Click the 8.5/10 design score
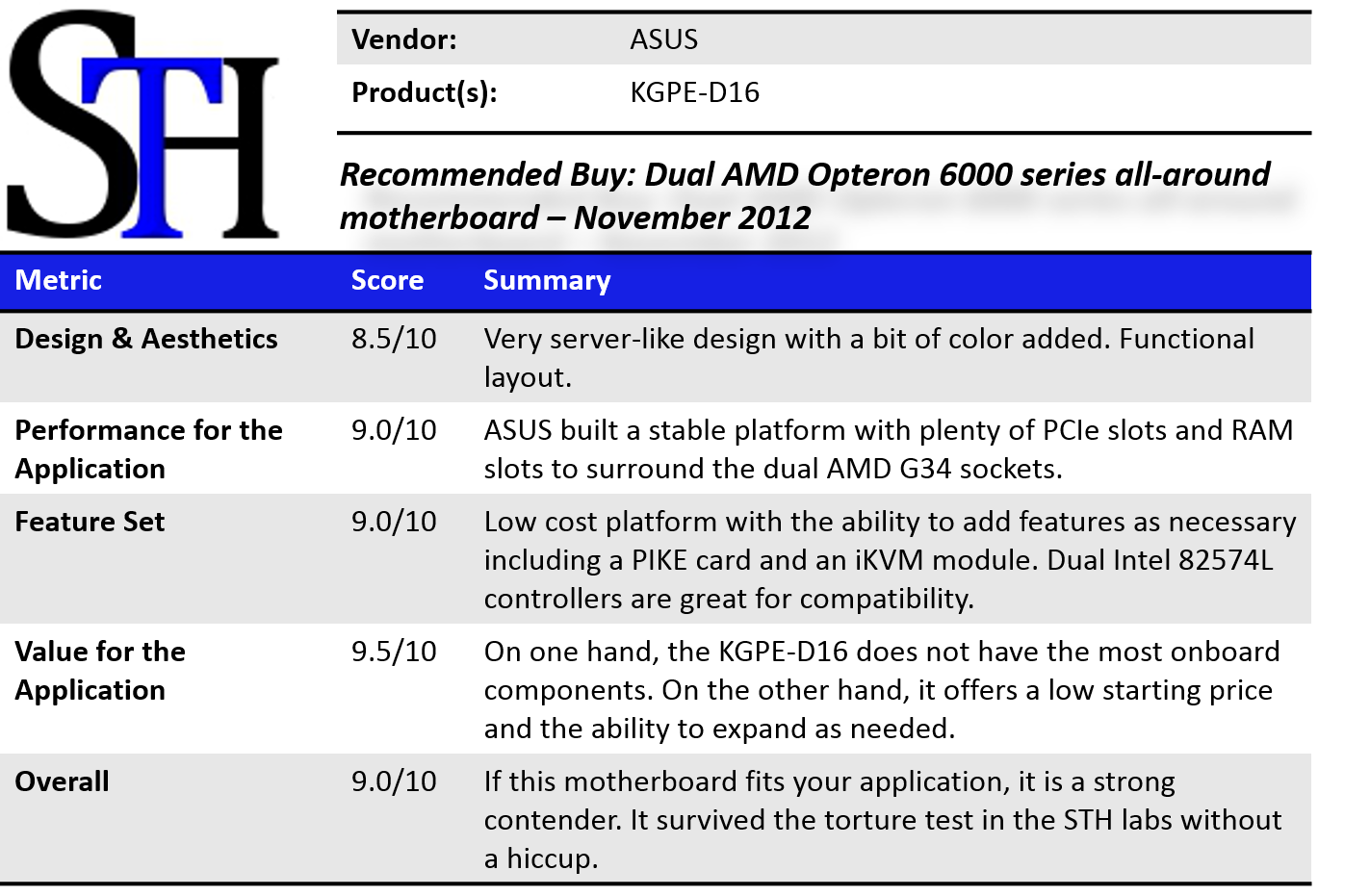The height and width of the screenshot is (896, 1370). 394,339
